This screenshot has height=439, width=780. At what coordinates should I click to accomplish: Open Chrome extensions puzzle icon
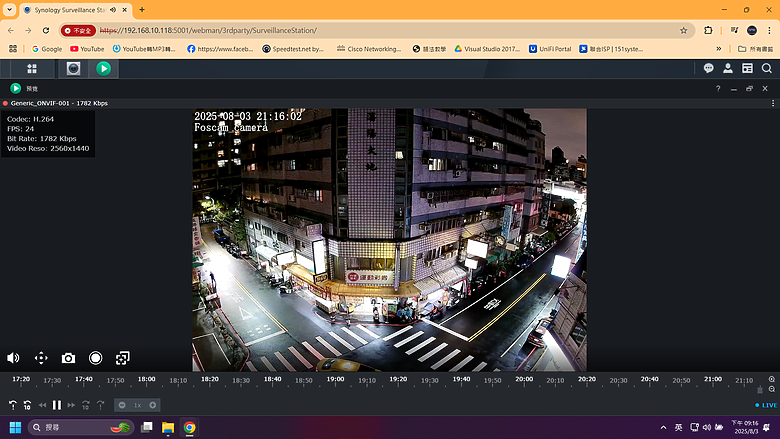point(708,30)
